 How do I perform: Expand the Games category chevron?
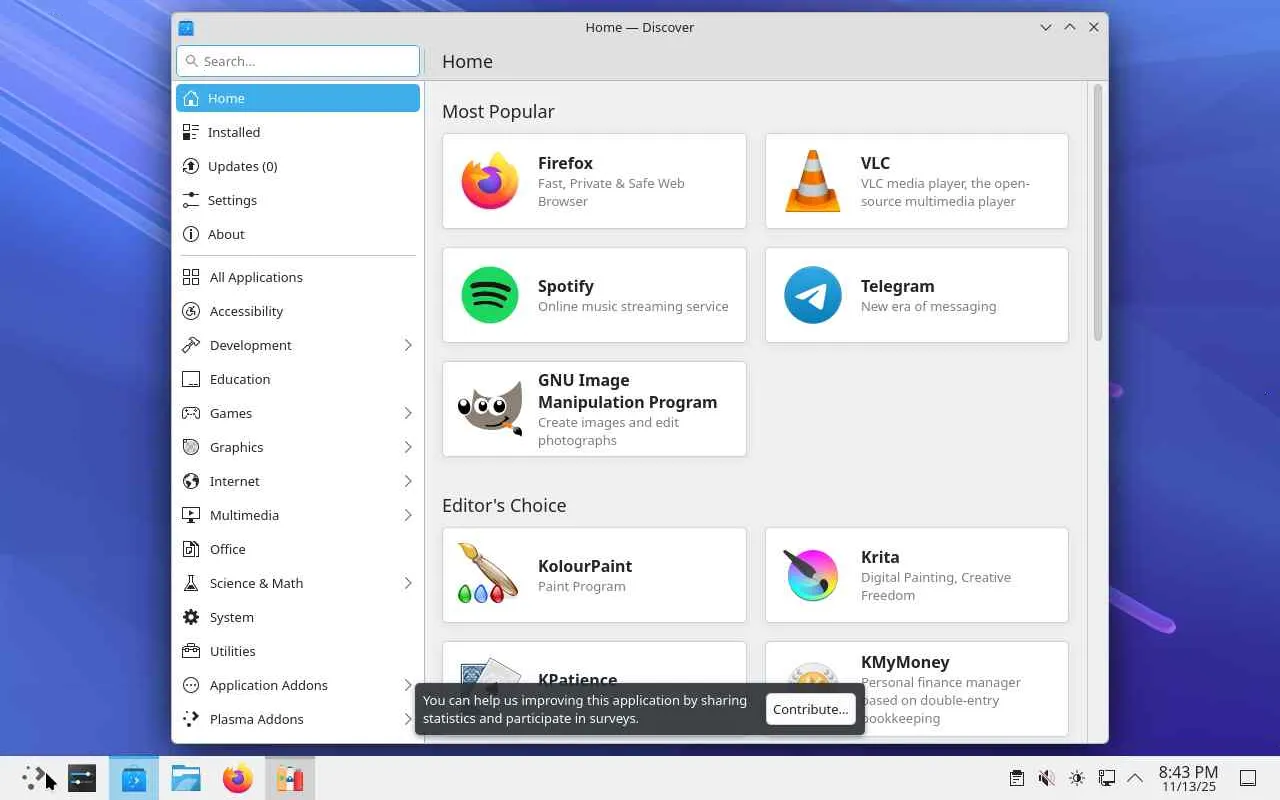click(x=408, y=413)
